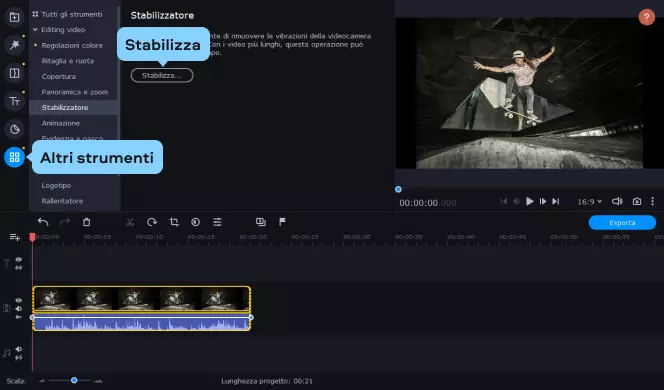Open Ritaglia e ruota tool

pos(68,61)
